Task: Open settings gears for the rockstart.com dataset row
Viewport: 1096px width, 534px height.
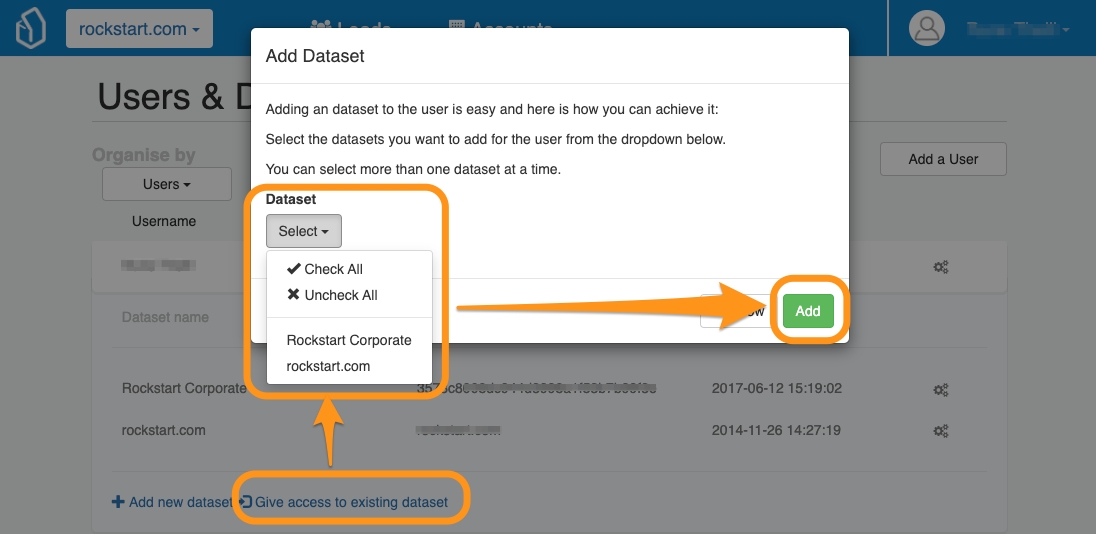Action: [940, 431]
